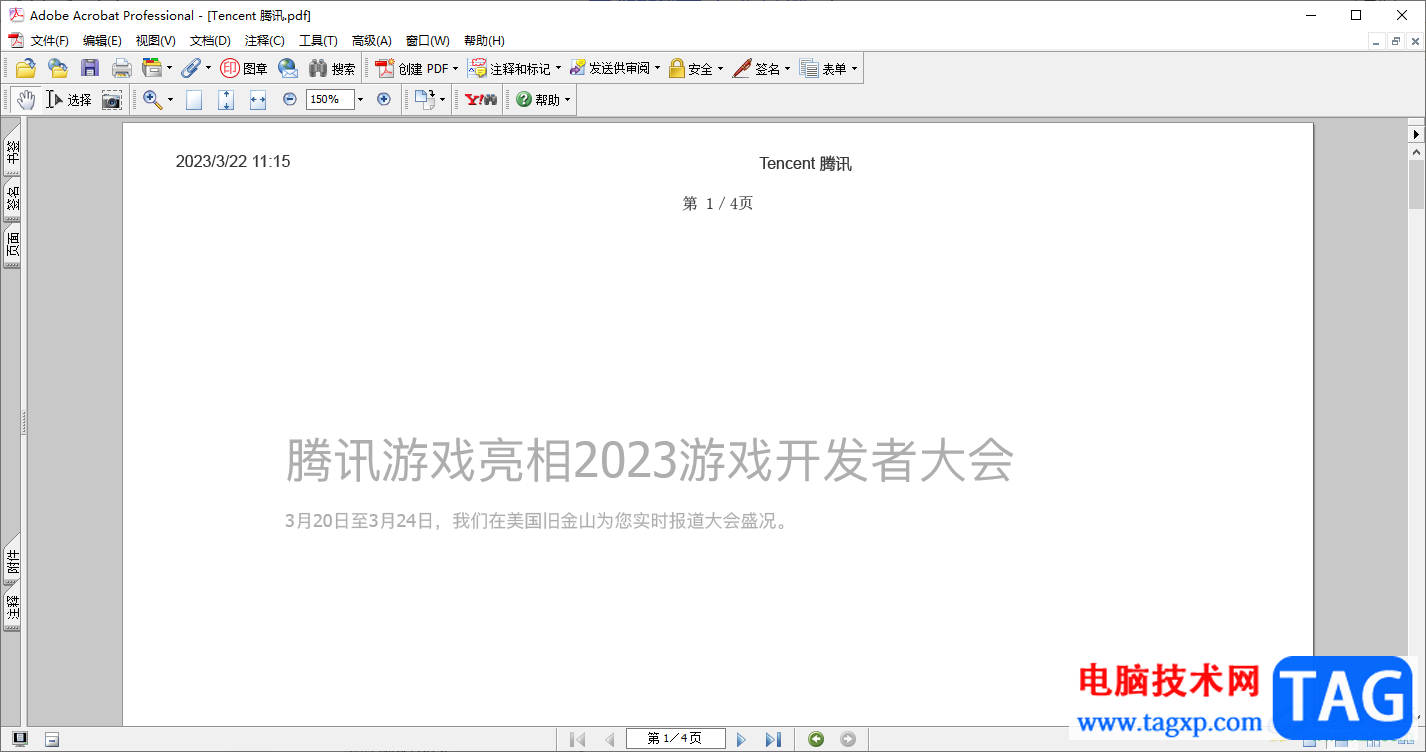Image resolution: width=1426 pixels, height=752 pixels.
Task: Go to previous page arrow
Action: [x=609, y=739]
